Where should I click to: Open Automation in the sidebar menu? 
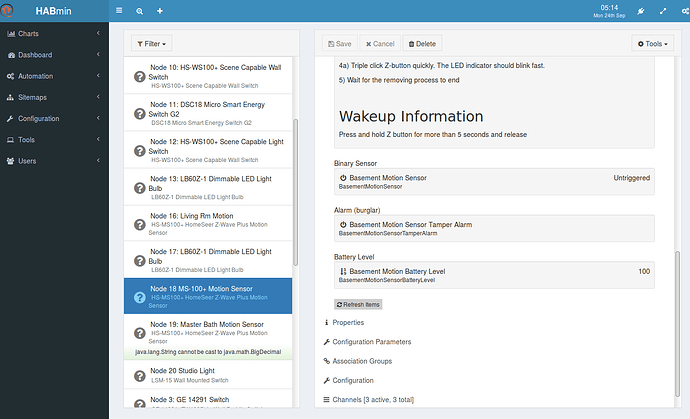[x=37, y=76]
